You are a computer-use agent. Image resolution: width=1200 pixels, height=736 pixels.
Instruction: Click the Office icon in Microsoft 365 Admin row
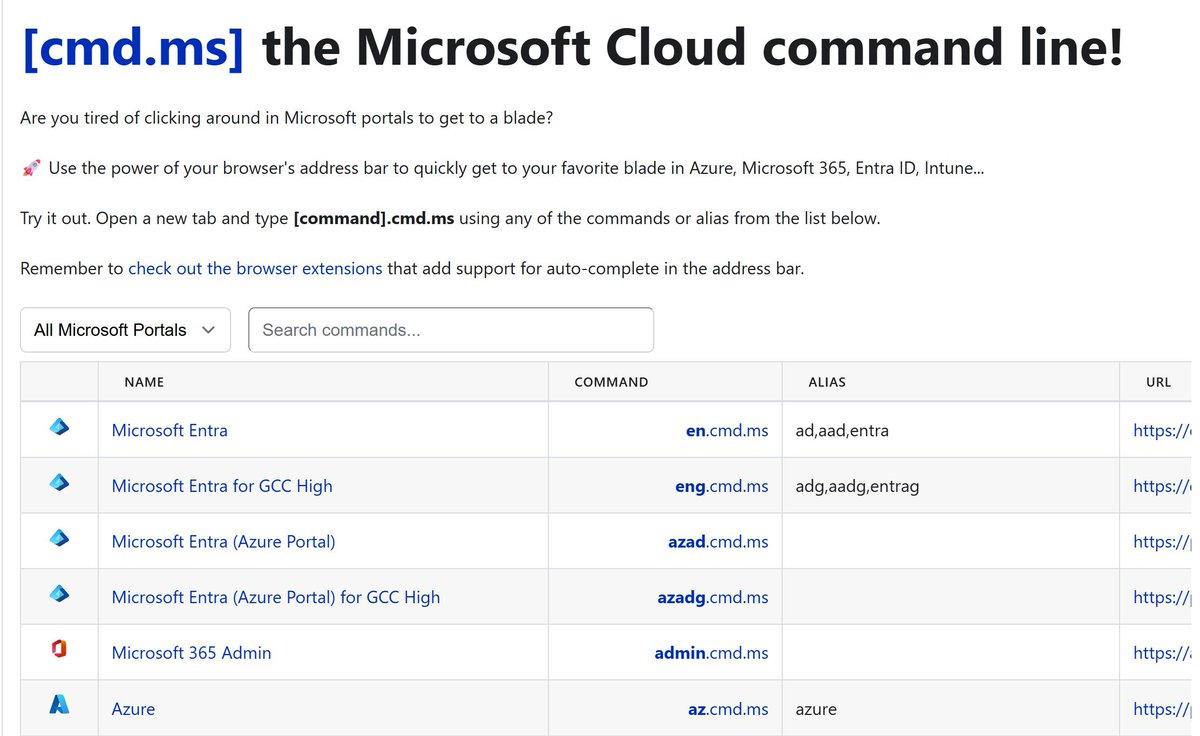point(59,650)
